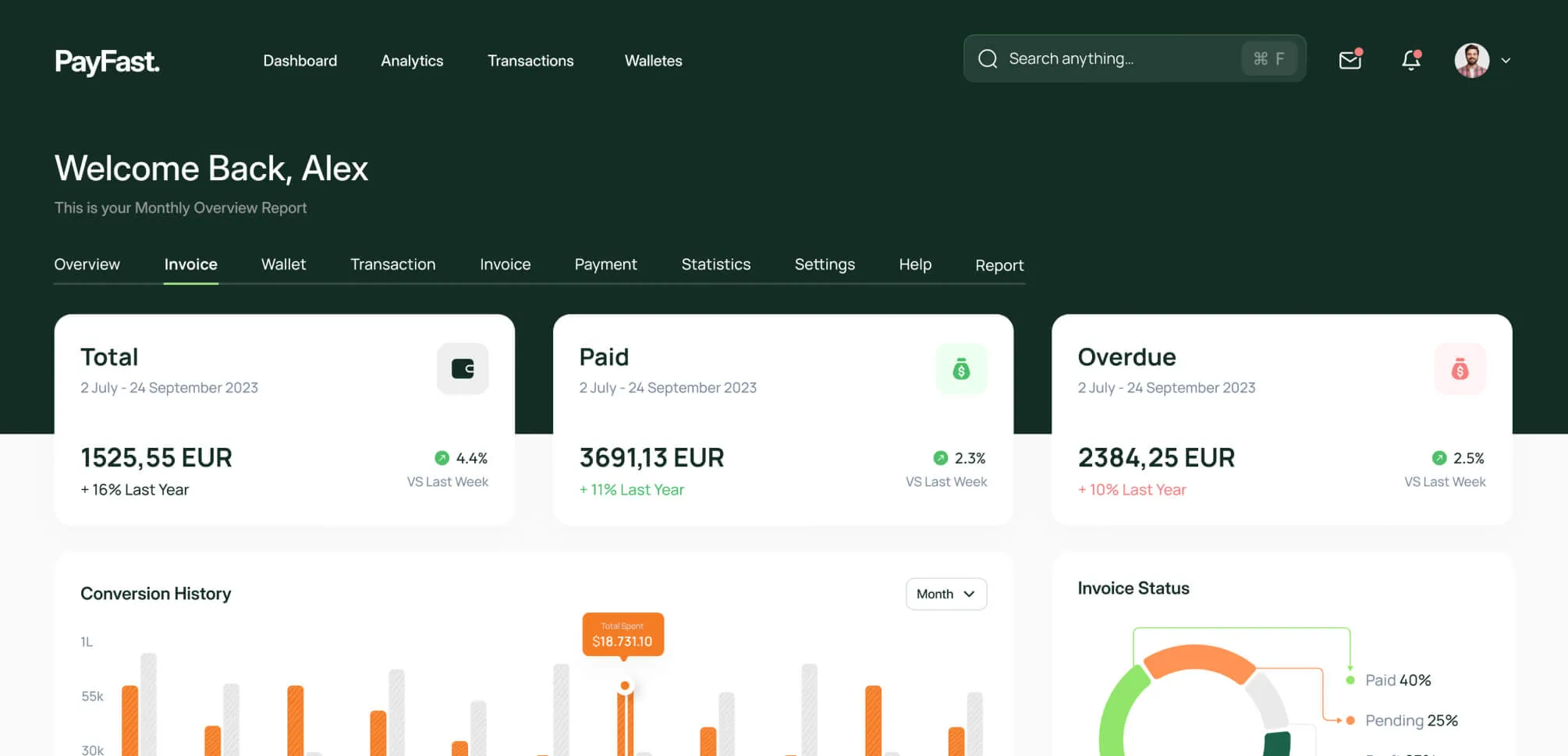The height and width of the screenshot is (756, 1568).
Task: Open the Month period dropdown
Action: click(946, 594)
